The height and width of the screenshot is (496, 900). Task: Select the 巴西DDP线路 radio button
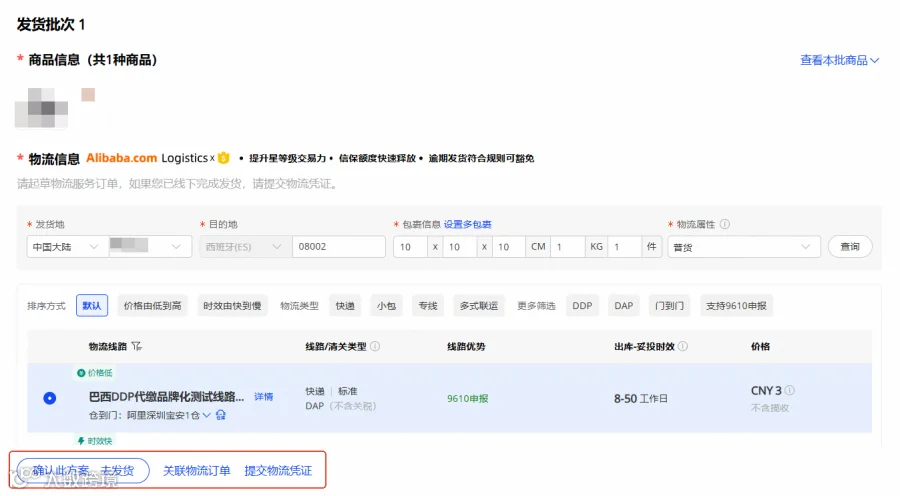[50, 398]
